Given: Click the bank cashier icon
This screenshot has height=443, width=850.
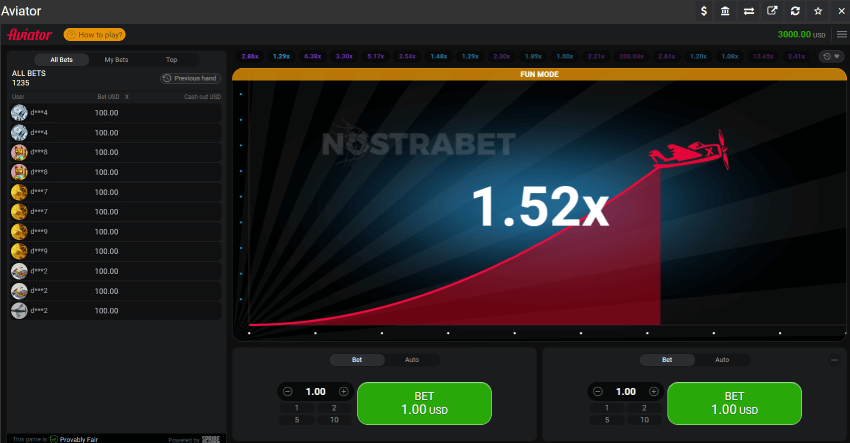Looking at the screenshot, I should (725, 11).
